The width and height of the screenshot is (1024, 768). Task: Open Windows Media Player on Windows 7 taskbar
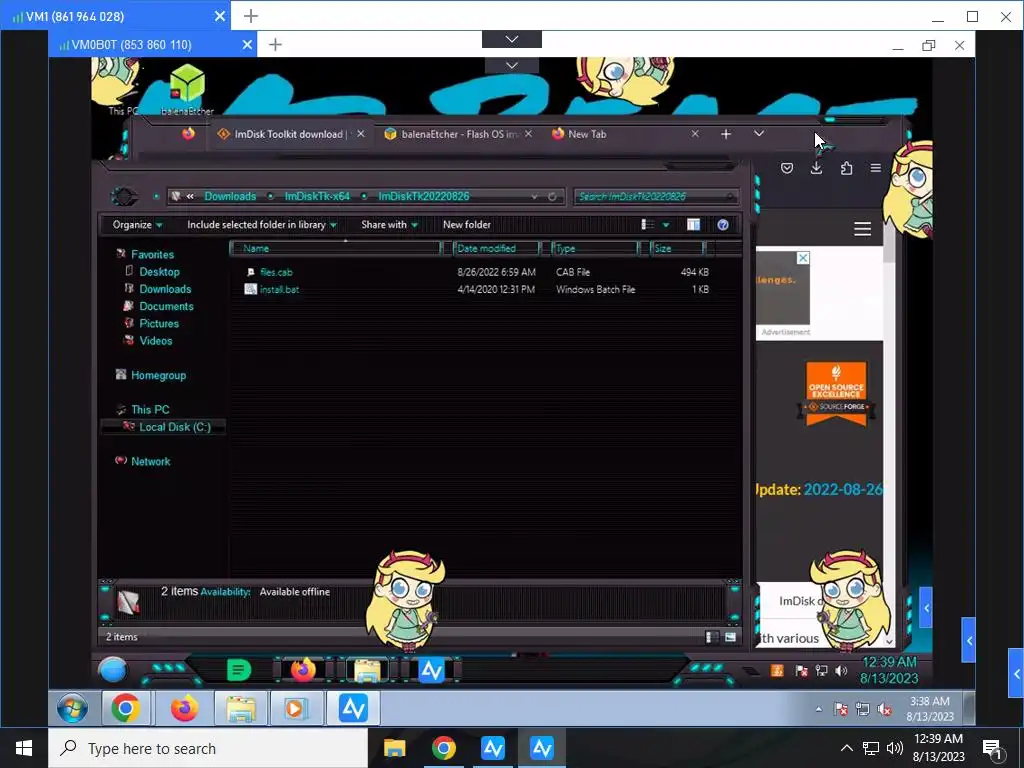[x=295, y=708]
